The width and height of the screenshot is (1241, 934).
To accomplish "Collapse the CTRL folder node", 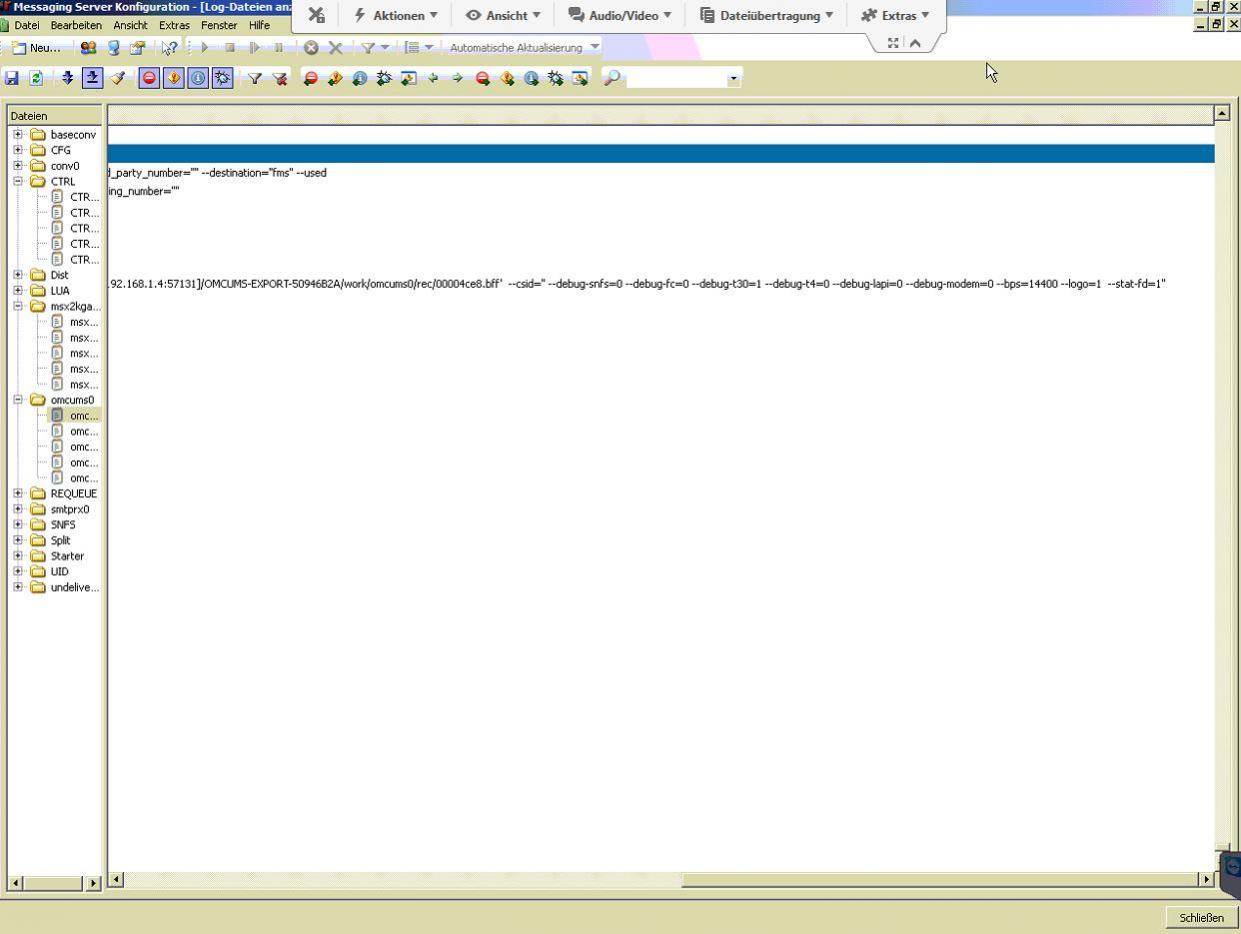I will coord(19,182).
